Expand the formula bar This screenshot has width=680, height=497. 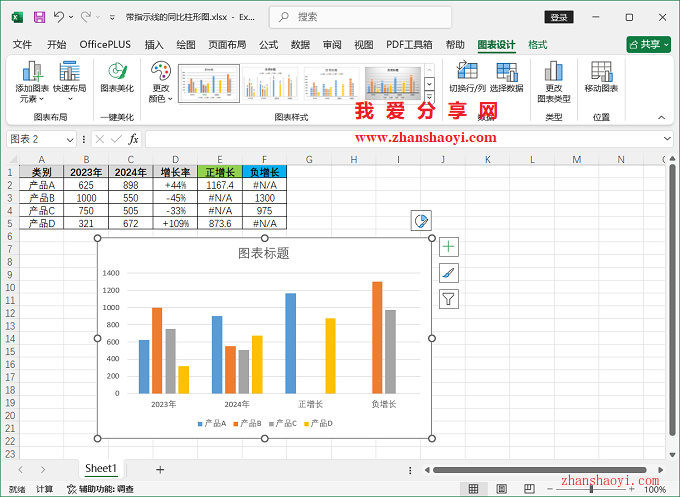pos(667,139)
